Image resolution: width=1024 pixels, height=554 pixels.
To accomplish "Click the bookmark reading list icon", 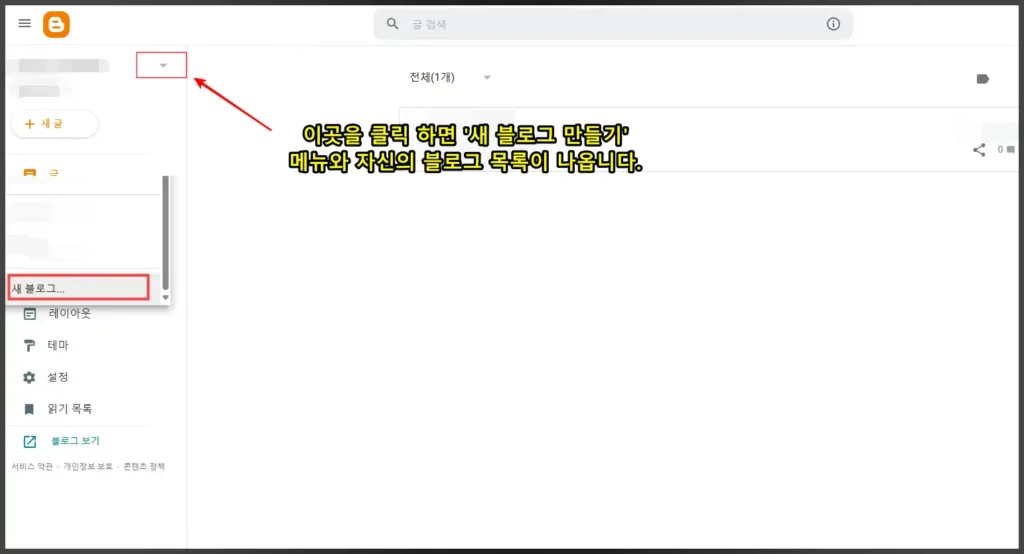I will pyautogui.click(x=29, y=410).
